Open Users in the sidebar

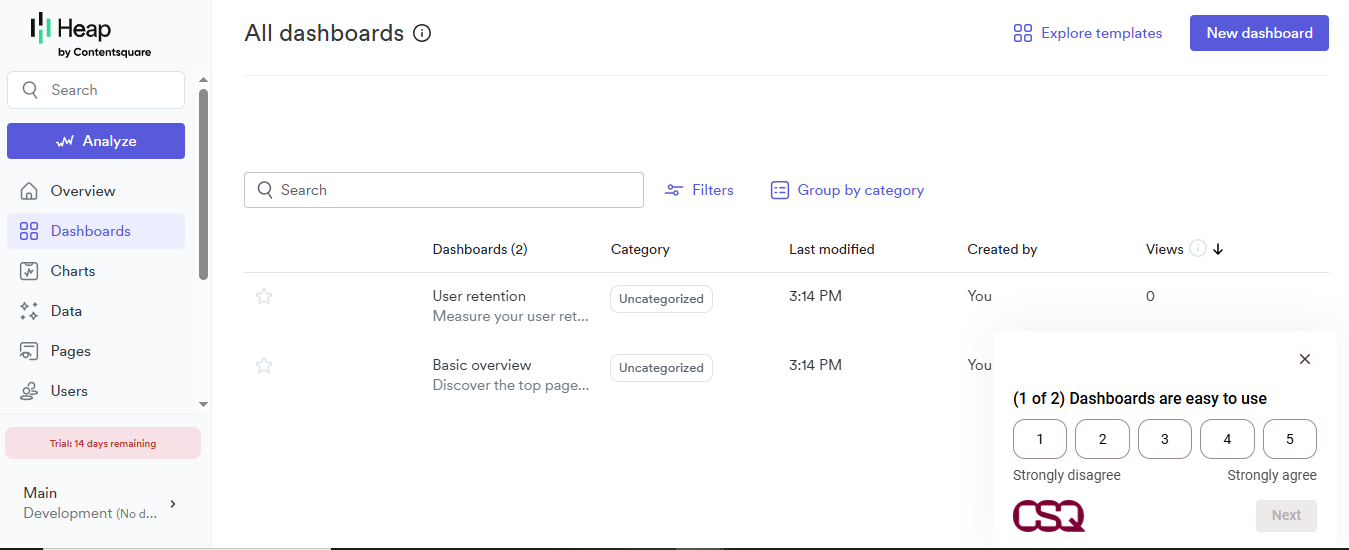(96, 391)
